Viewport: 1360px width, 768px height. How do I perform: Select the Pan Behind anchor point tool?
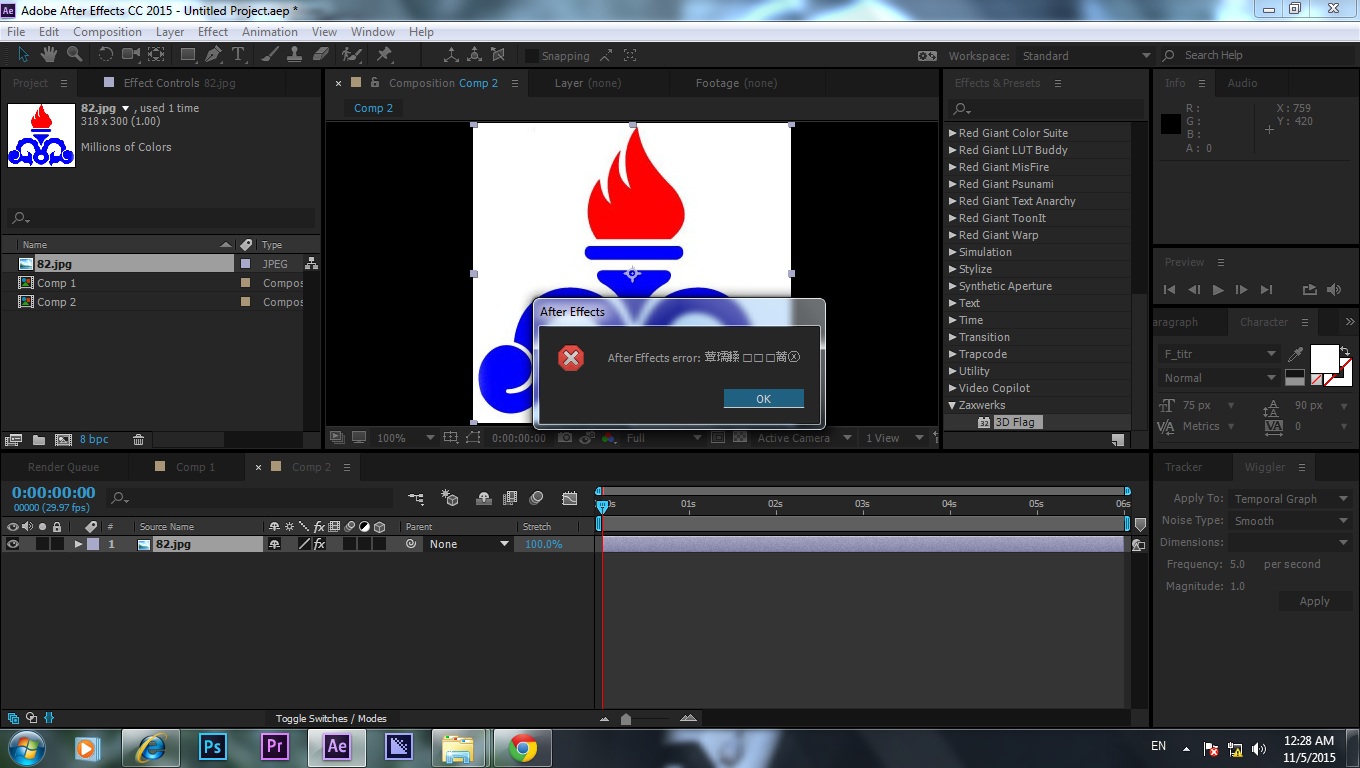click(157, 55)
